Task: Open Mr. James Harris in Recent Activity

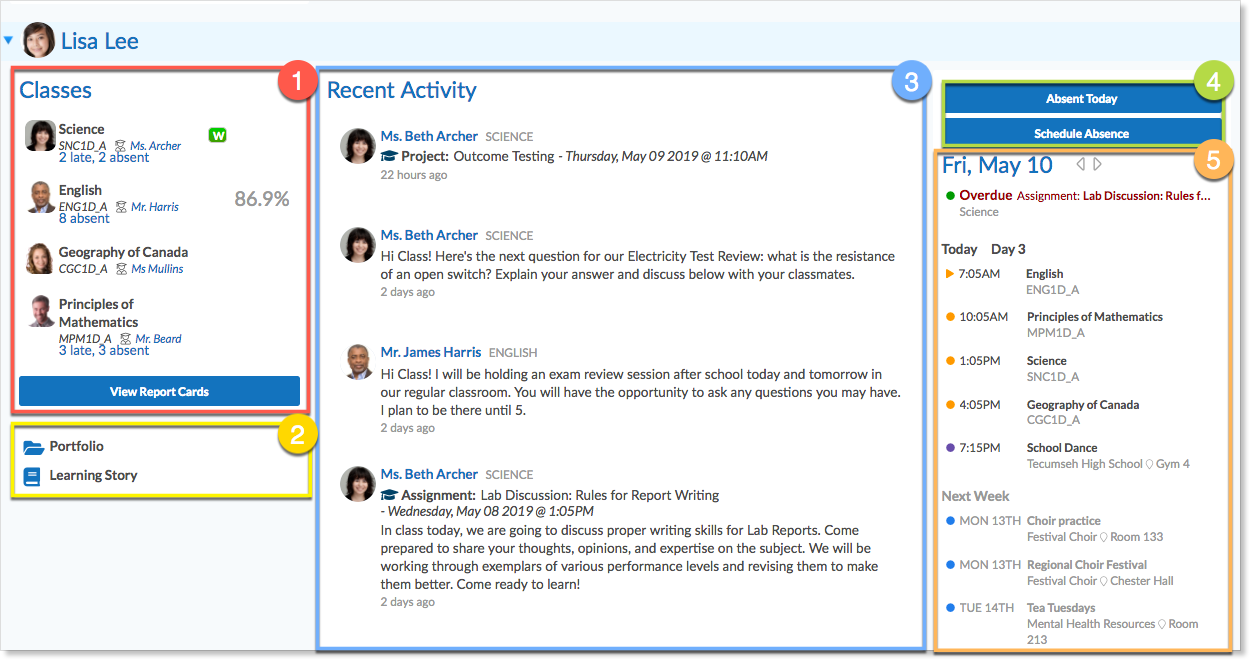Action: 430,352
